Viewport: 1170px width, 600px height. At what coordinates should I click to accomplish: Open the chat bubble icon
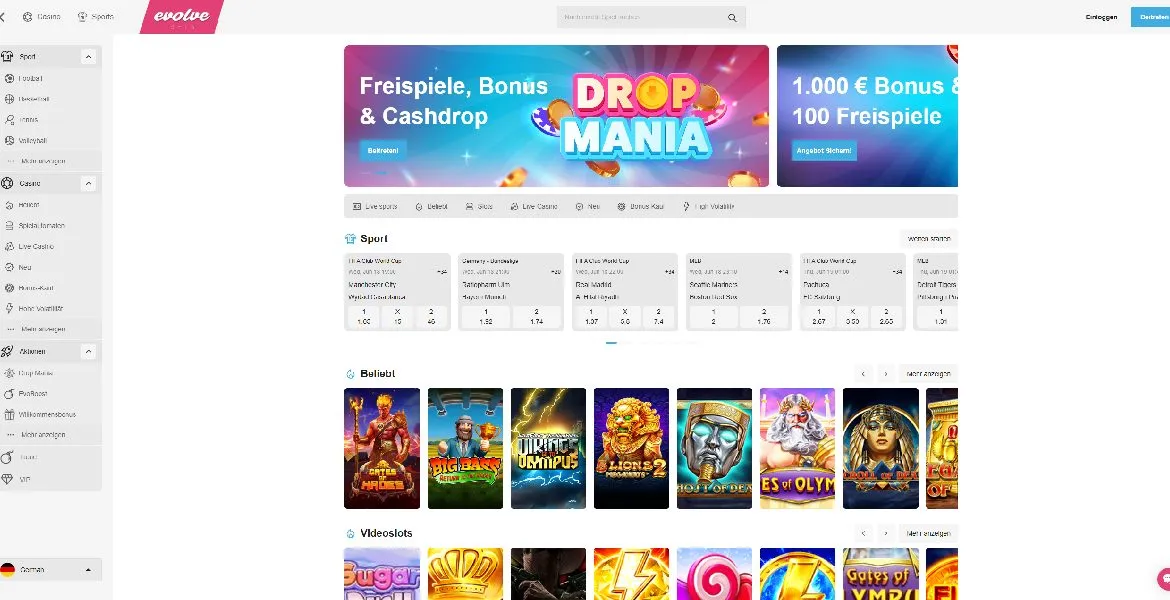click(x=1163, y=578)
